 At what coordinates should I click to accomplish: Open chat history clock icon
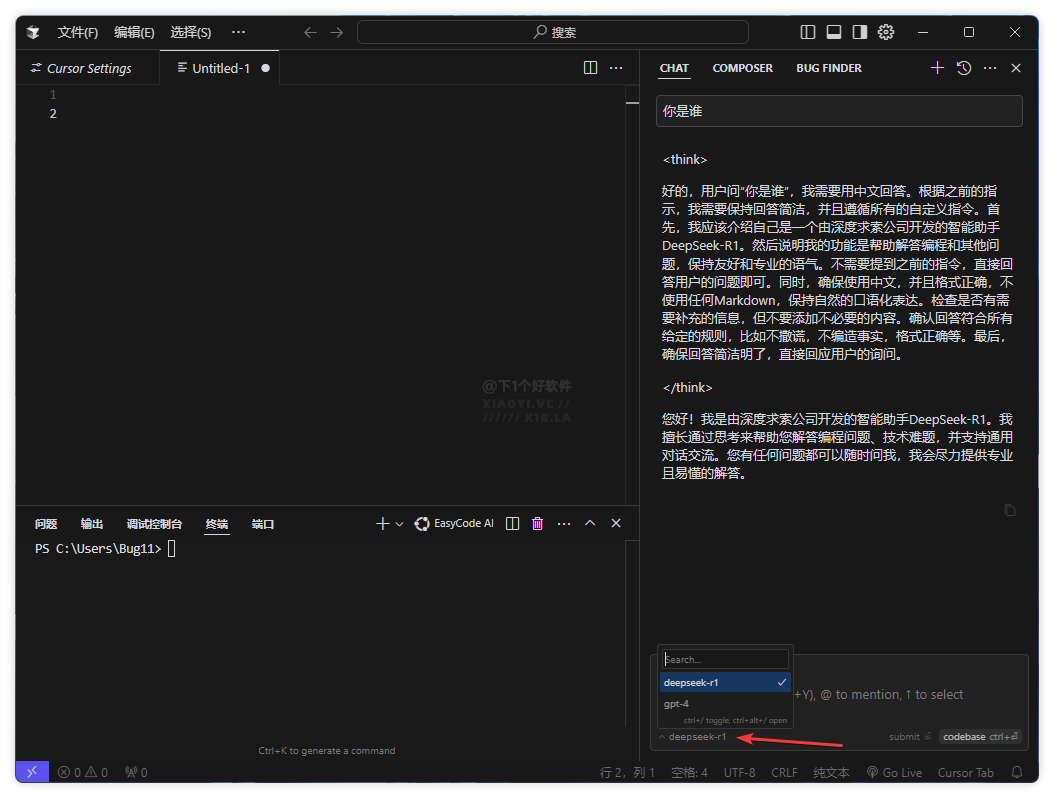coord(963,68)
